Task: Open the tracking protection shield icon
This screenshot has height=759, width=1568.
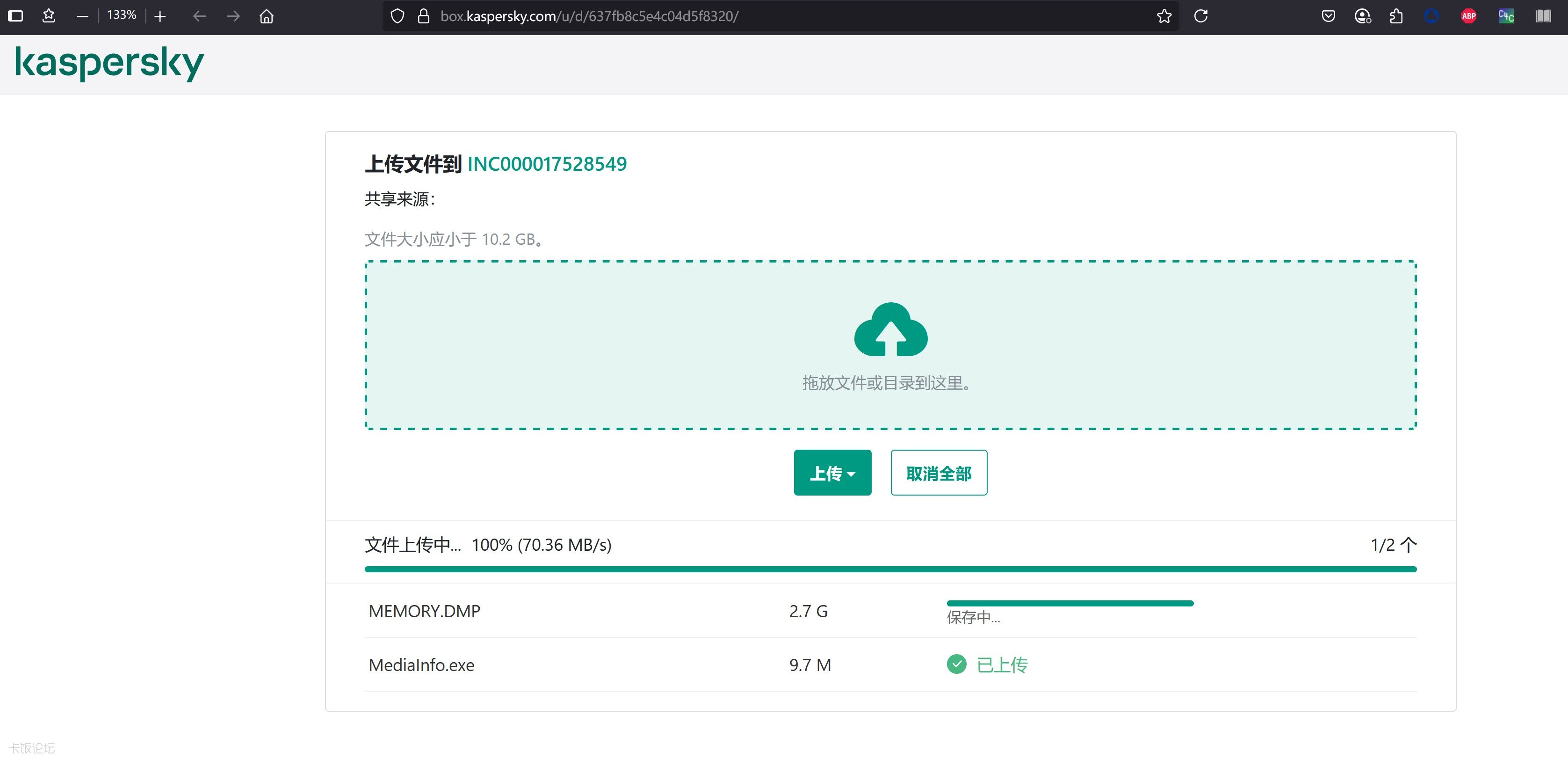Action: click(x=397, y=16)
